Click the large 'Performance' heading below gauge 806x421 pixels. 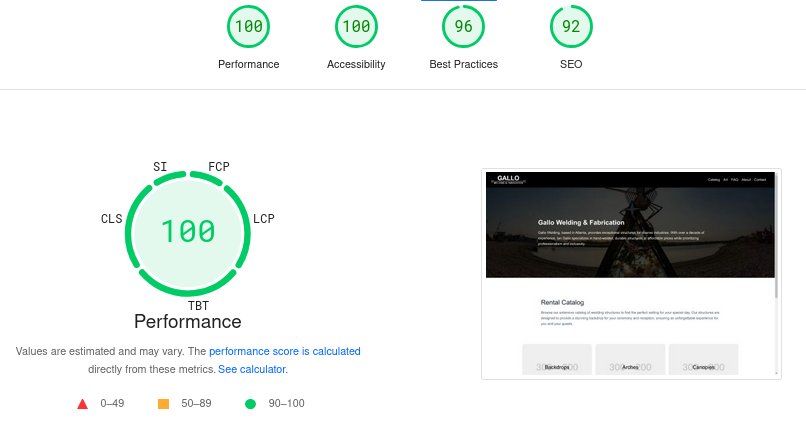[188, 322]
